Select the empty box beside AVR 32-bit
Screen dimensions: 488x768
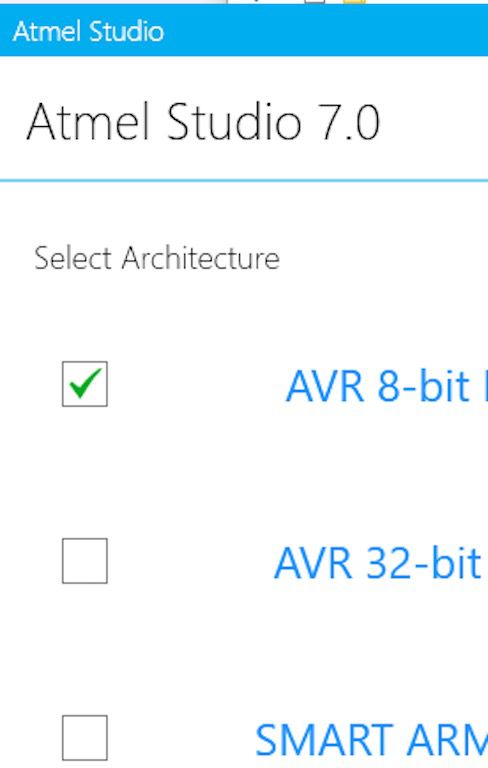click(85, 561)
